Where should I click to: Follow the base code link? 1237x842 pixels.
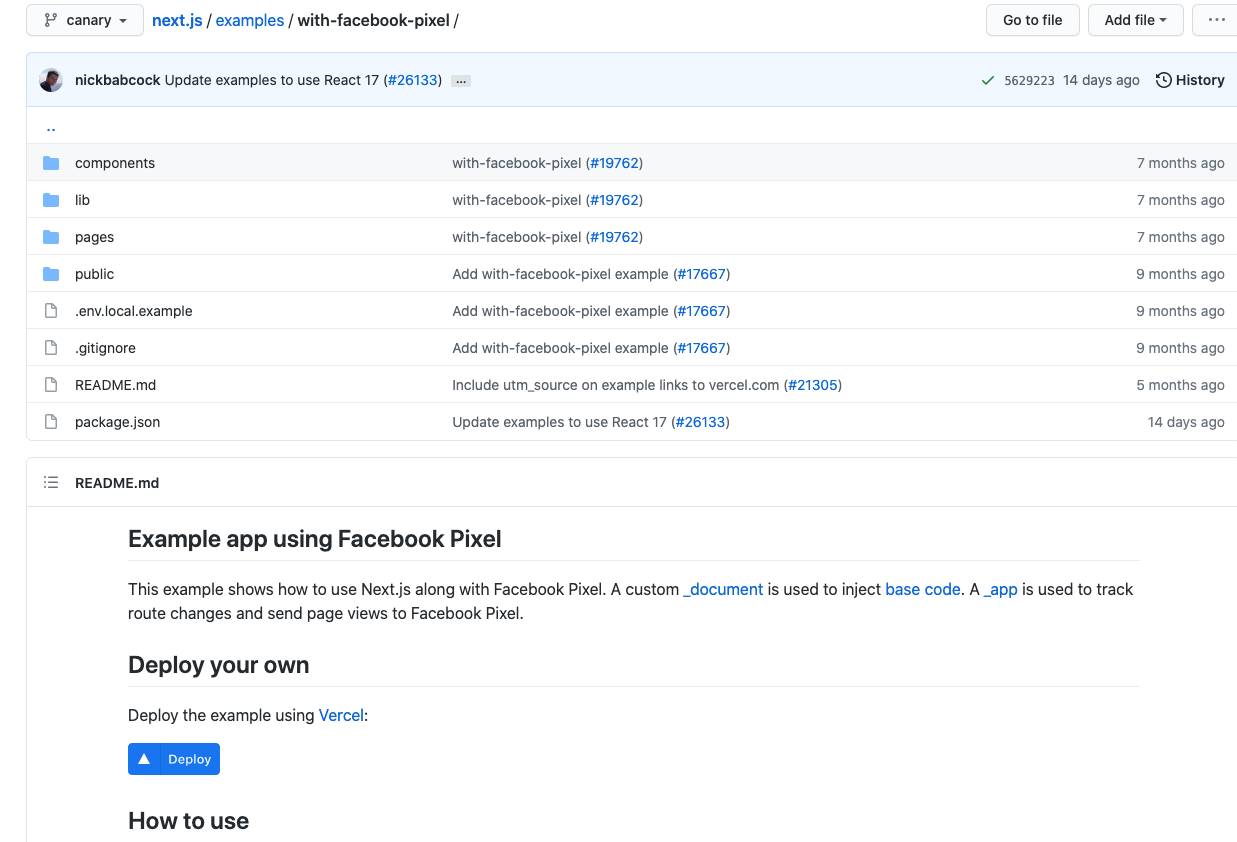click(x=923, y=589)
